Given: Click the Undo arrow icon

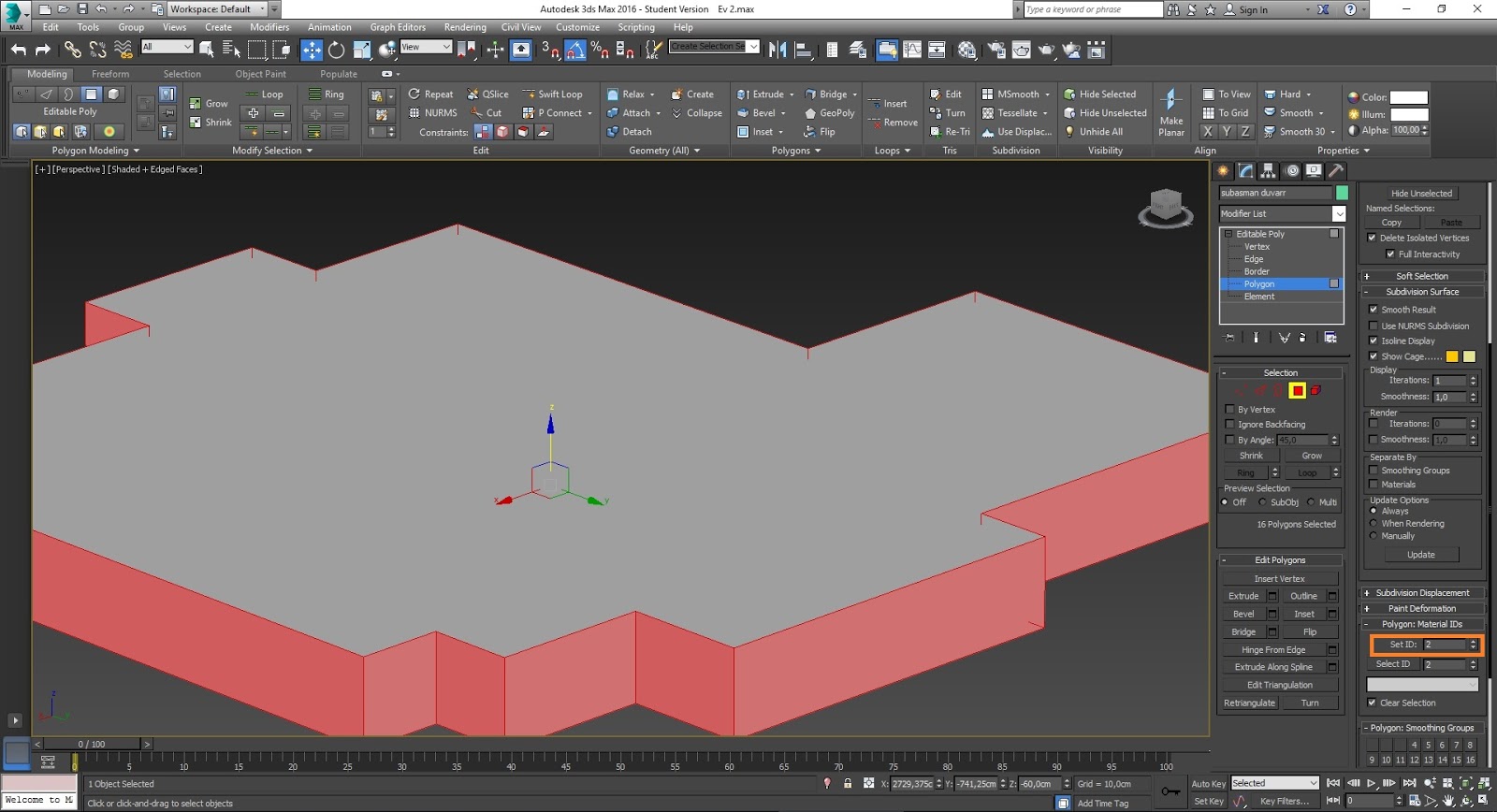Looking at the screenshot, I should [x=19, y=51].
